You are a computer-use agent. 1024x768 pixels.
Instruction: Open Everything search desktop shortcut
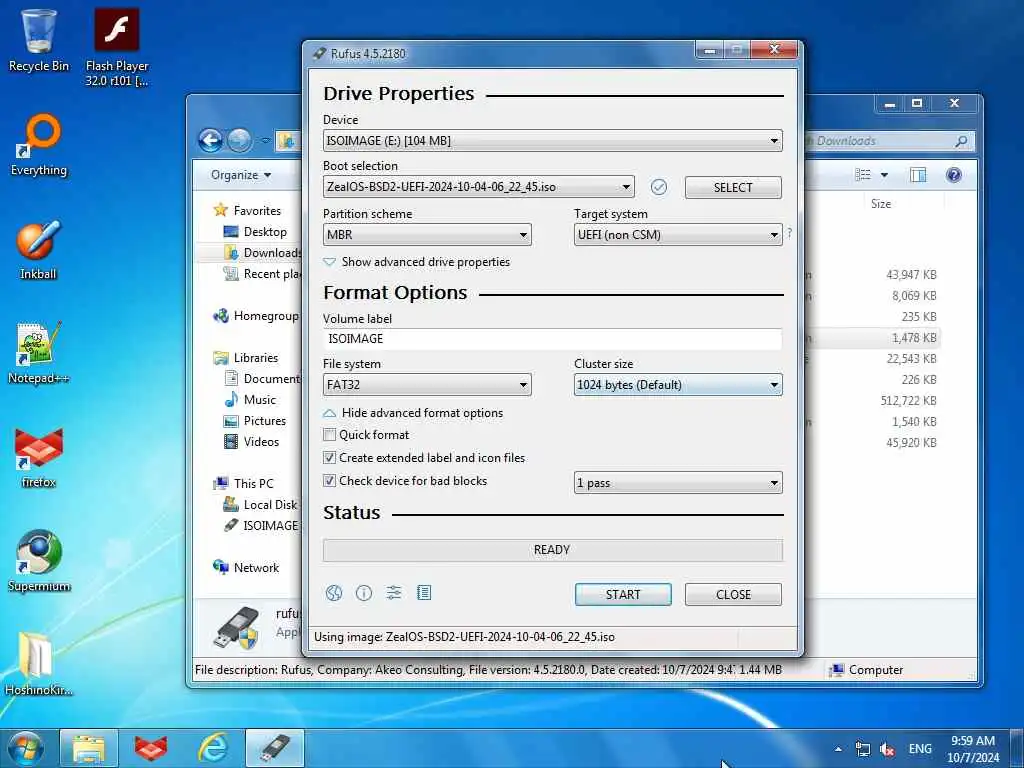point(39,145)
